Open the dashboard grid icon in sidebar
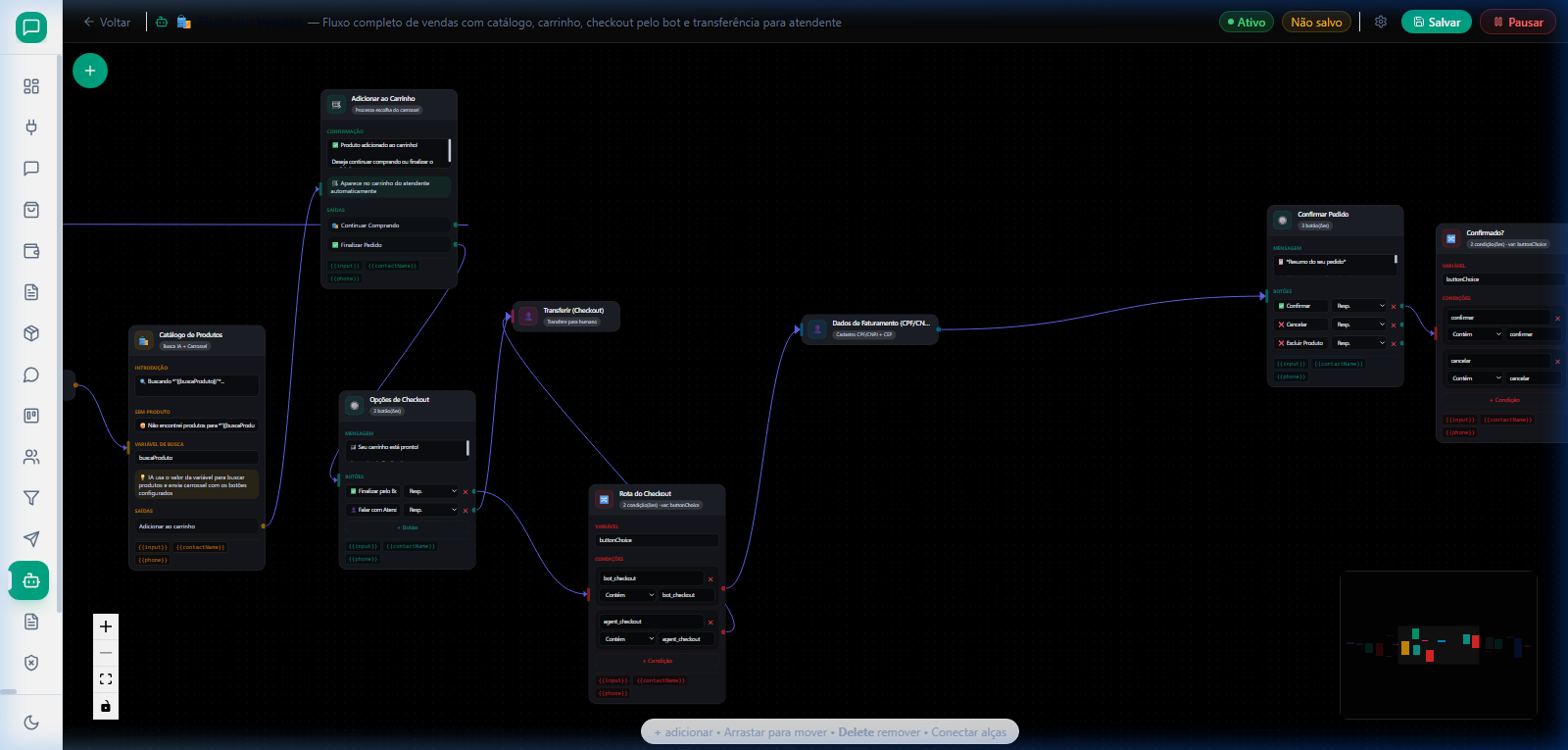 click(x=31, y=86)
